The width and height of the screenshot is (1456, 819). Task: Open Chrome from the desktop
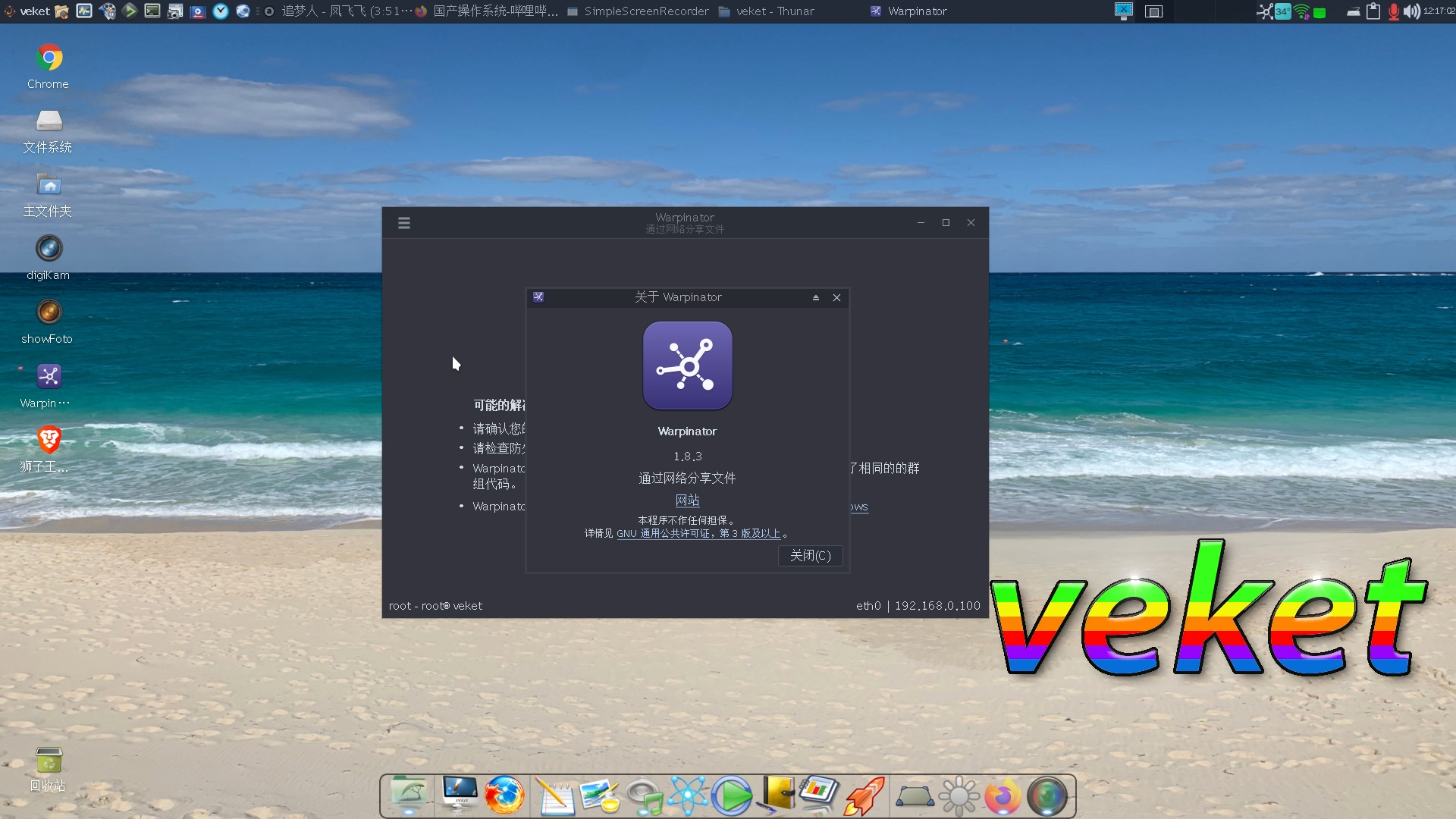[48, 57]
